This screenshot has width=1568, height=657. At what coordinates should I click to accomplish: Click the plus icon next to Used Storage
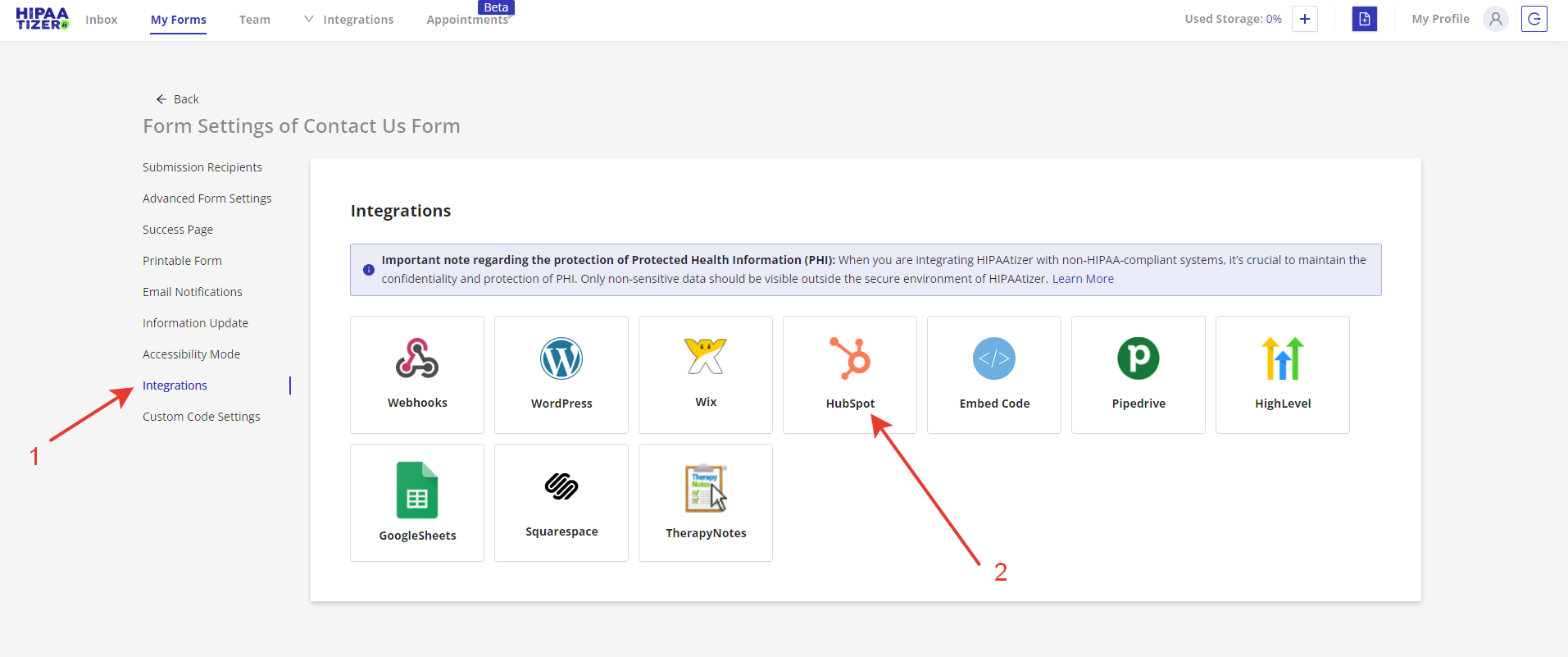[1305, 19]
